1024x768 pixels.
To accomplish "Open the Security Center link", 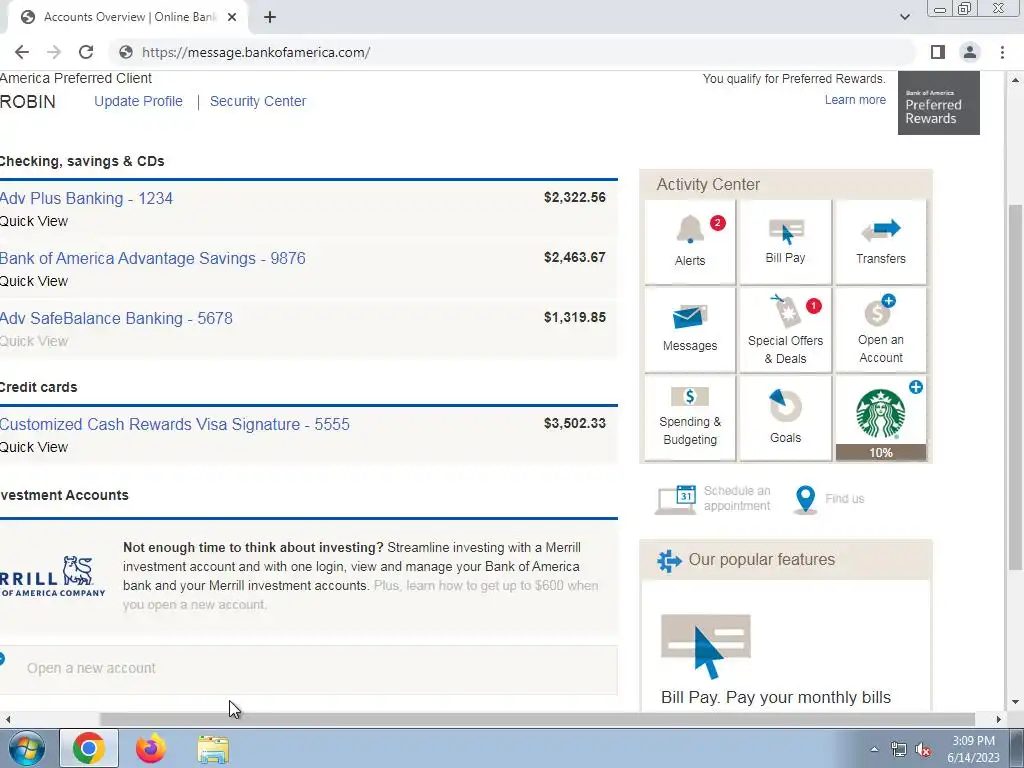I will pos(258,101).
